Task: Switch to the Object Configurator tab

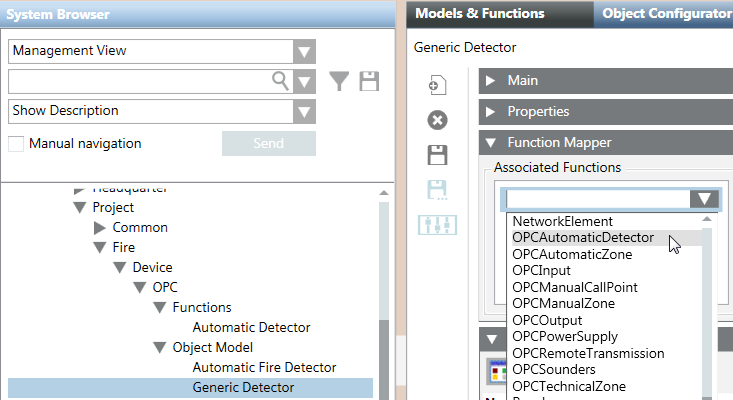Action: pos(665,13)
